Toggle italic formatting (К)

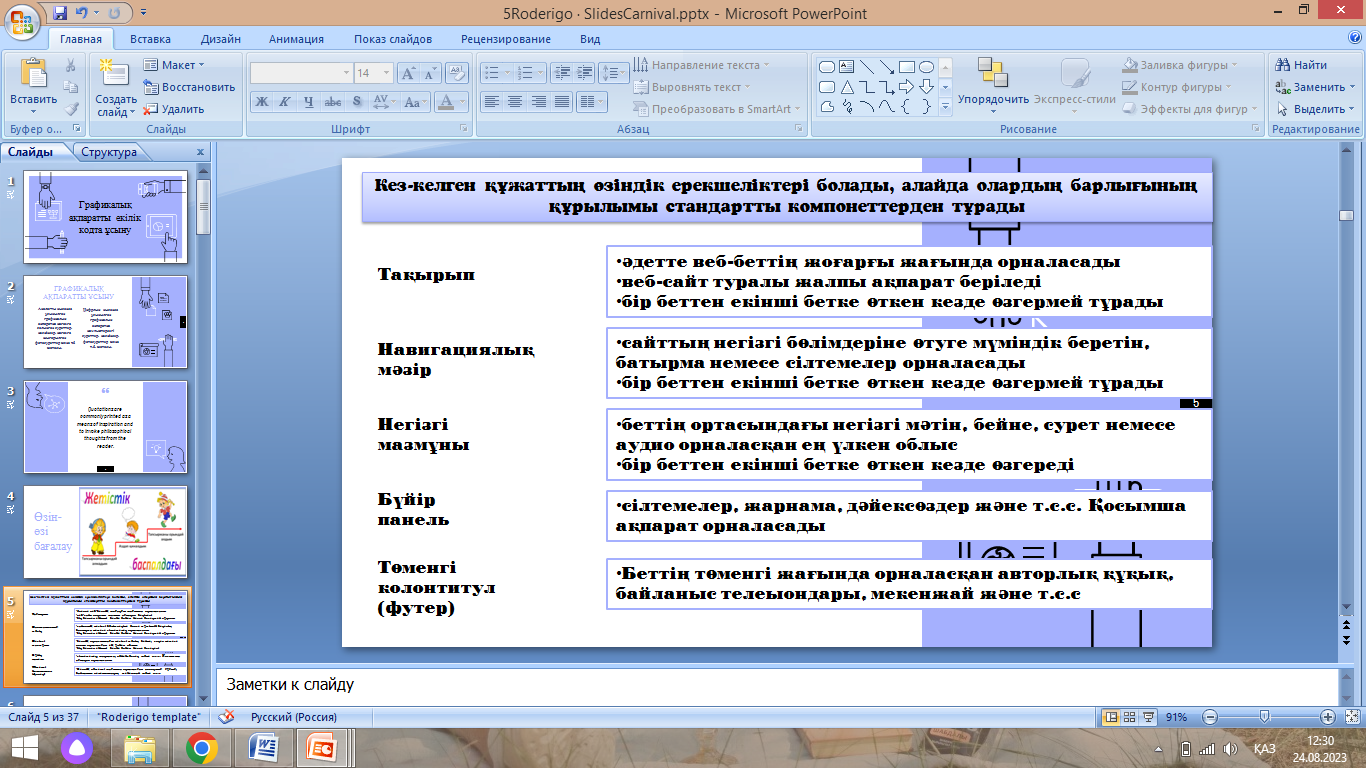284,101
